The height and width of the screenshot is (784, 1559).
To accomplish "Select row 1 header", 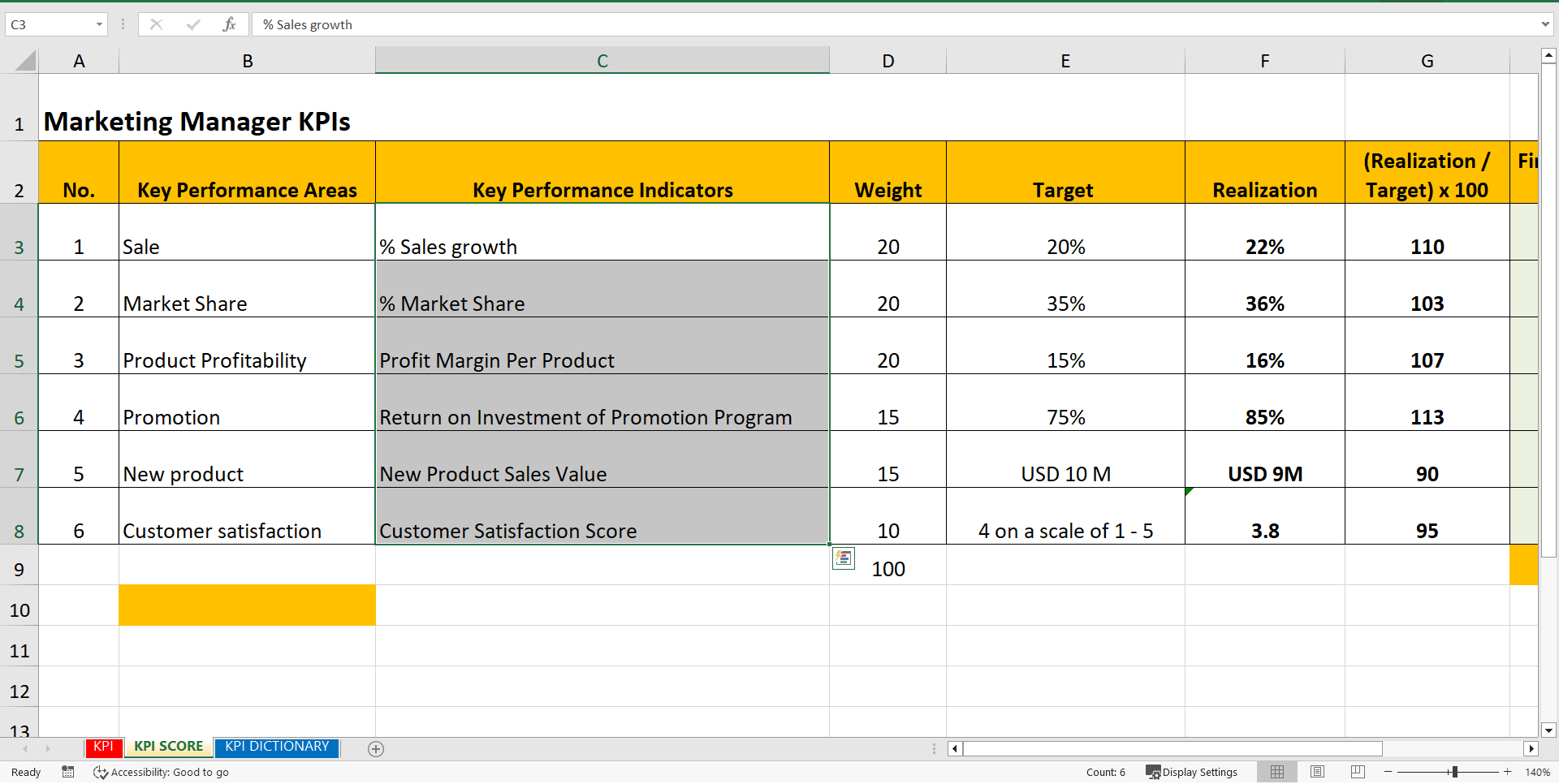I will pyautogui.click(x=19, y=107).
